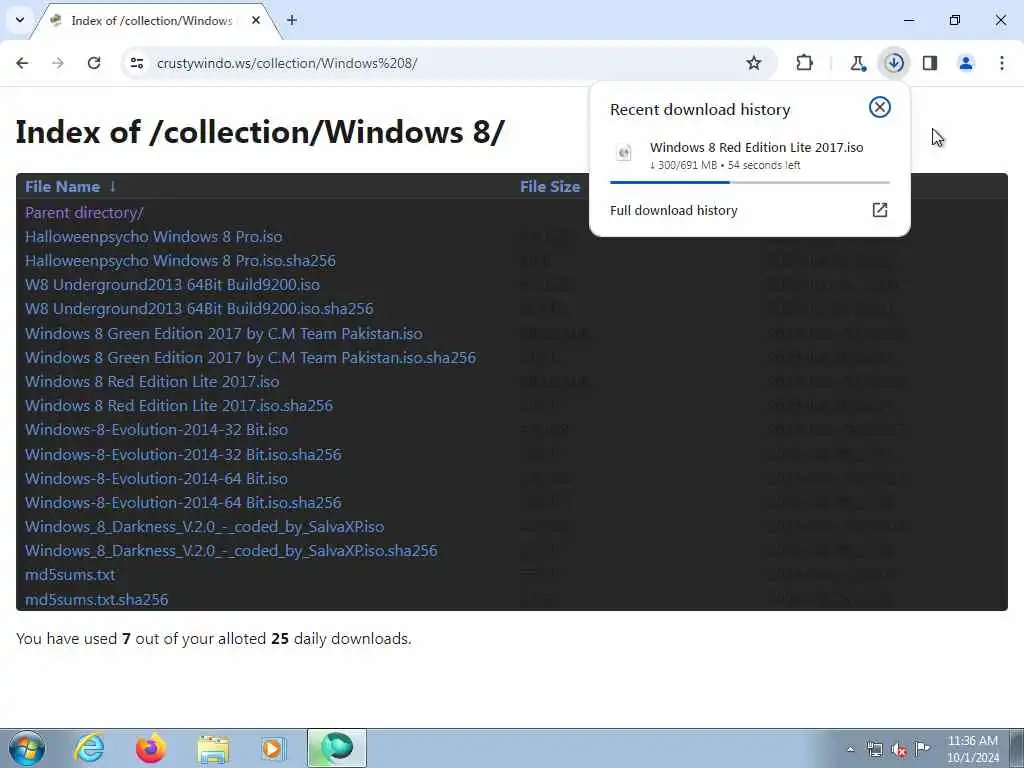Select the Index of /collection/Windows tab
The width and height of the screenshot is (1024, 768).
[152, 21]
